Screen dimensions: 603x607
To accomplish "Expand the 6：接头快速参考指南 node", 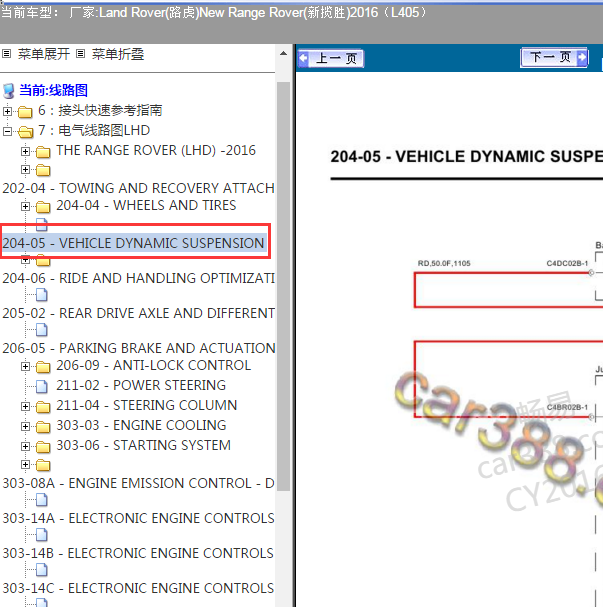I will [7, 111].
